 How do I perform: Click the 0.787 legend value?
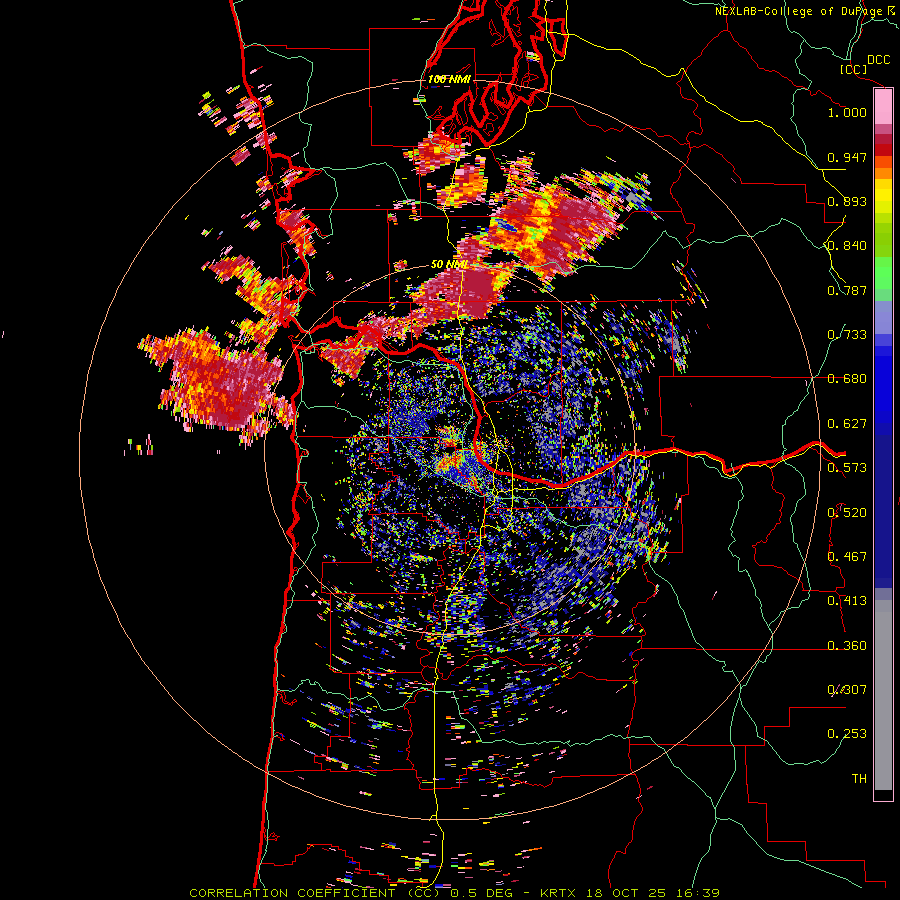click(847, 290)
